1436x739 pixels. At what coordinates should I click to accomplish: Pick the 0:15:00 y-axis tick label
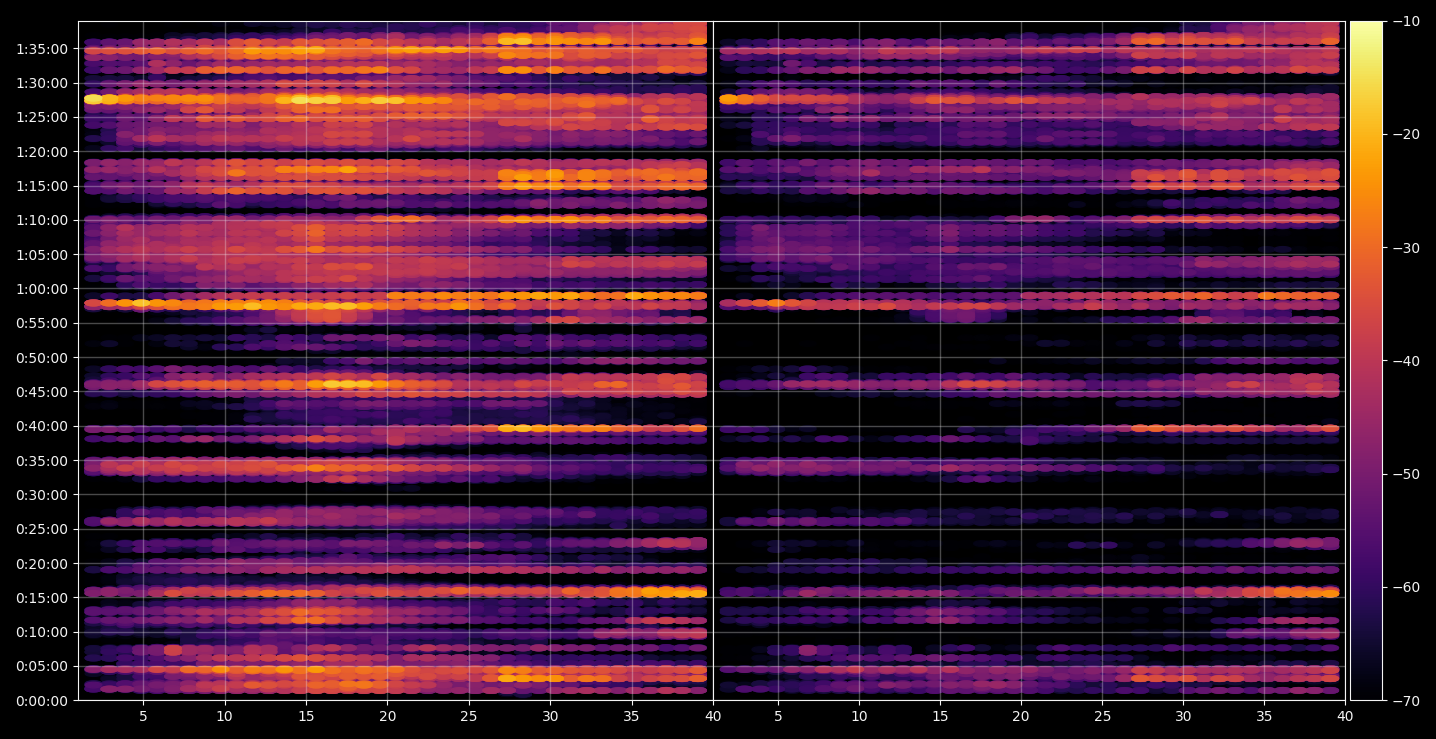coord(42,598)
